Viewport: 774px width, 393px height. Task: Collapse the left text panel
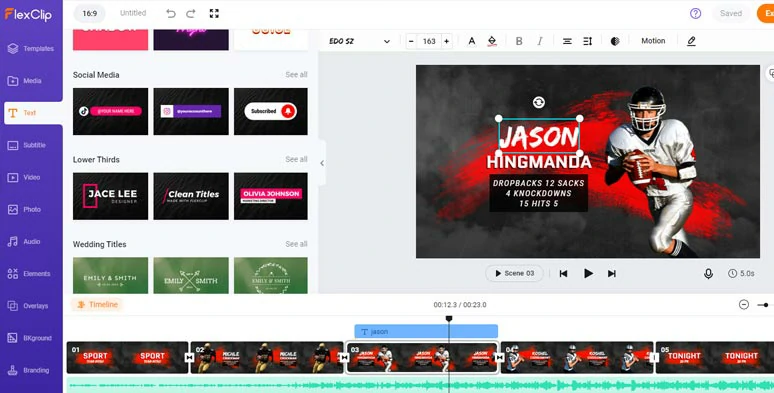(x=322, y=163)
